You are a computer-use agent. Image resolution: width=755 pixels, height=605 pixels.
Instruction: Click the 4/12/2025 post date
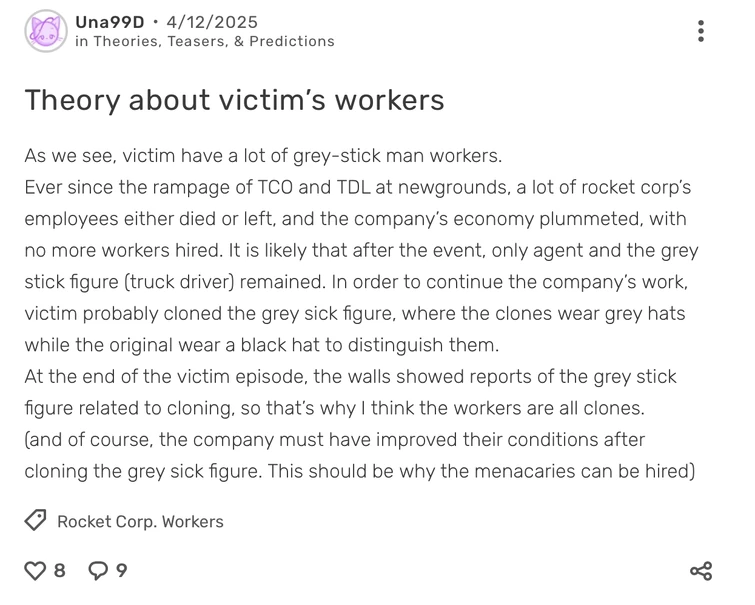tap(210, 21)
